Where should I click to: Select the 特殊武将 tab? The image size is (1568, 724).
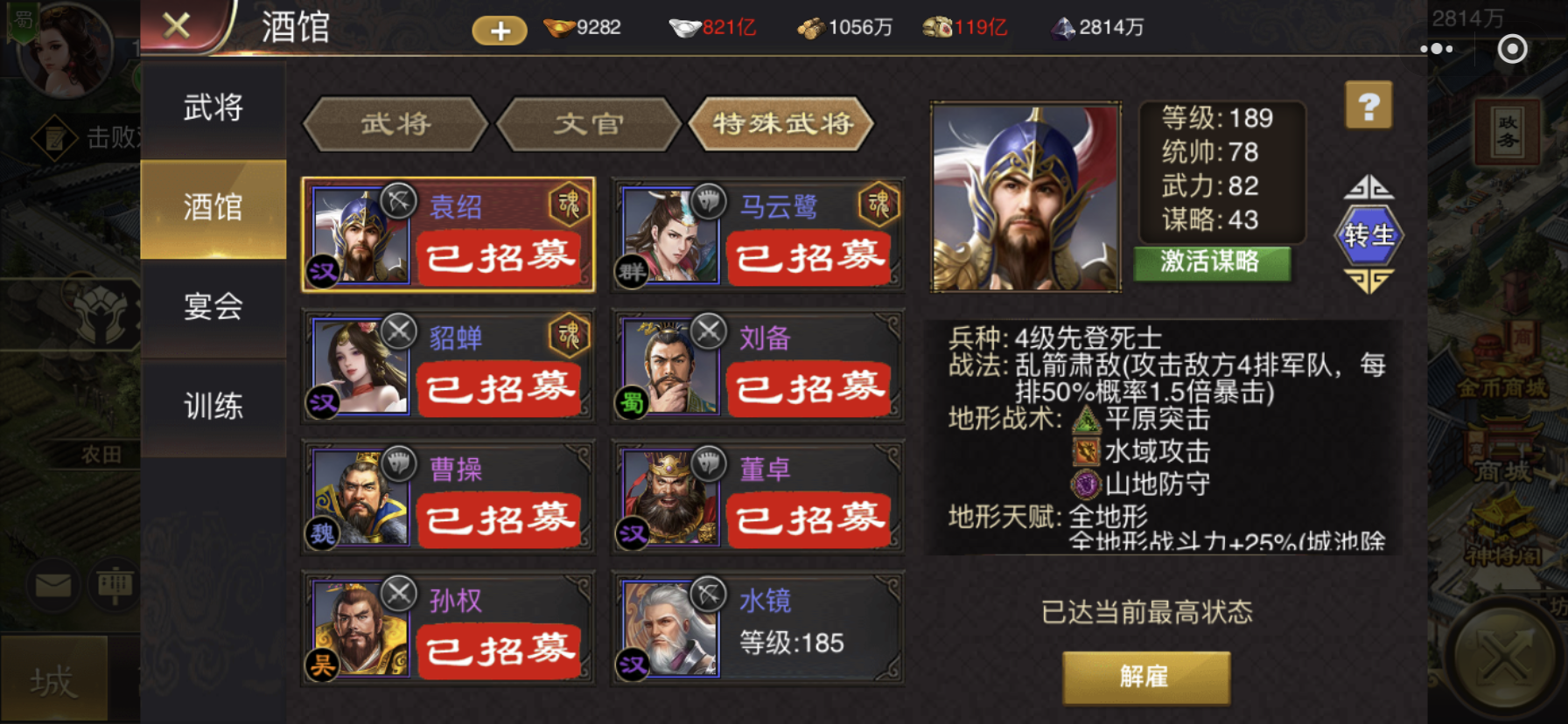pos(782,124)
